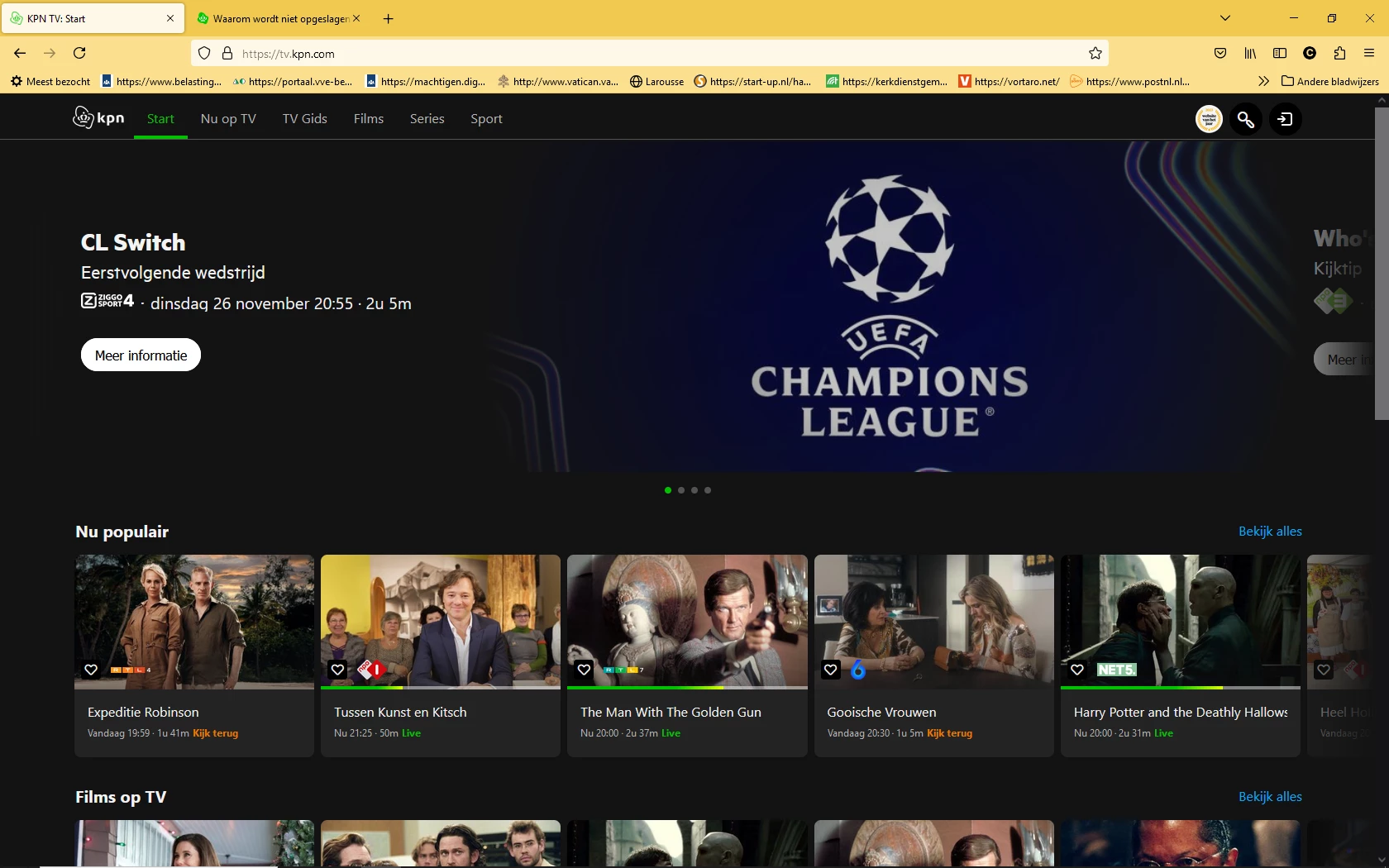This screenshot has width=1389, height=868.
Task: Open the portaal.vve-be bookmark
Action: [x=294, y=81]
